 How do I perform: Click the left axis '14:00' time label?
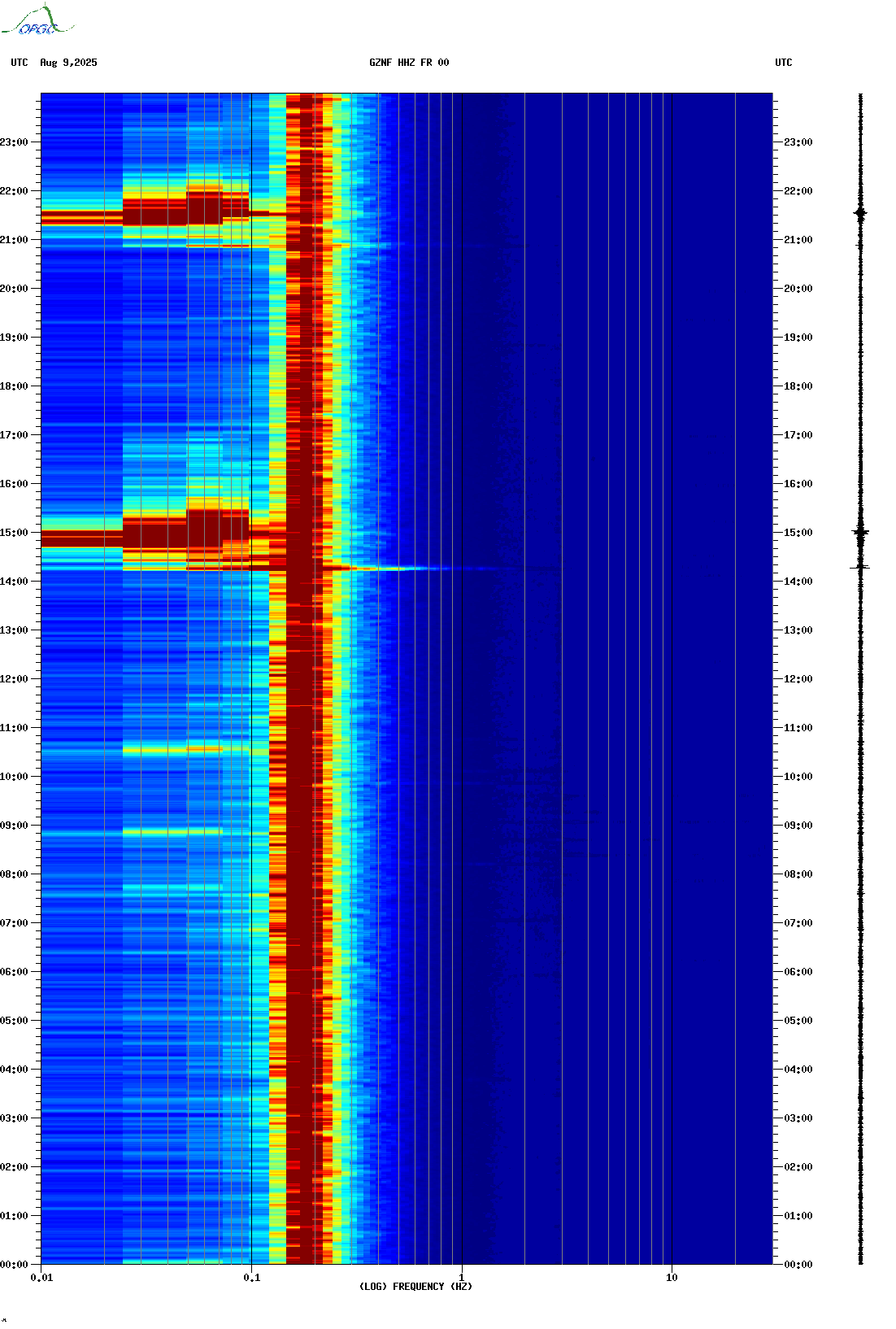pos(14,582)
